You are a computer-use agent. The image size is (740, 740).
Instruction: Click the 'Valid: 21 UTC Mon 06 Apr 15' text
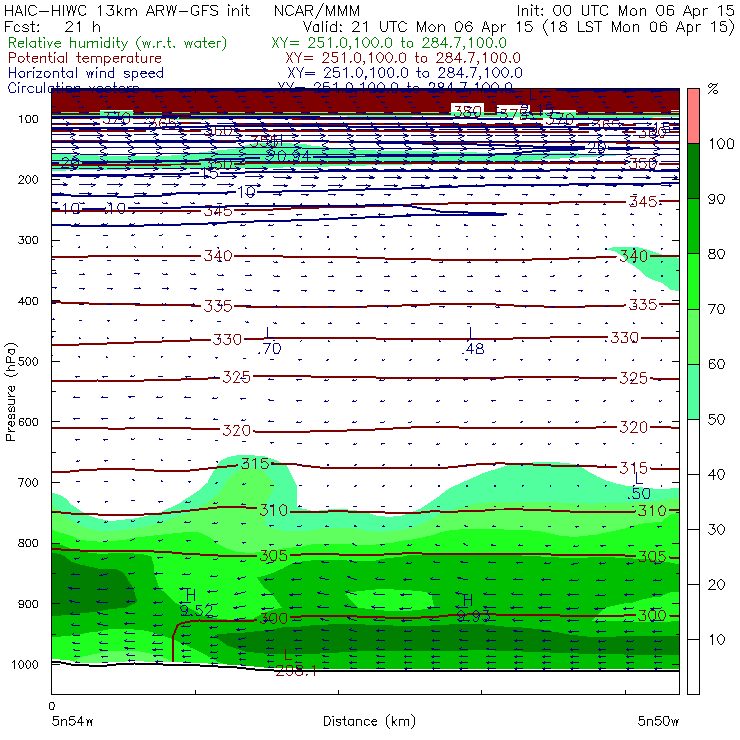(418, 27)
